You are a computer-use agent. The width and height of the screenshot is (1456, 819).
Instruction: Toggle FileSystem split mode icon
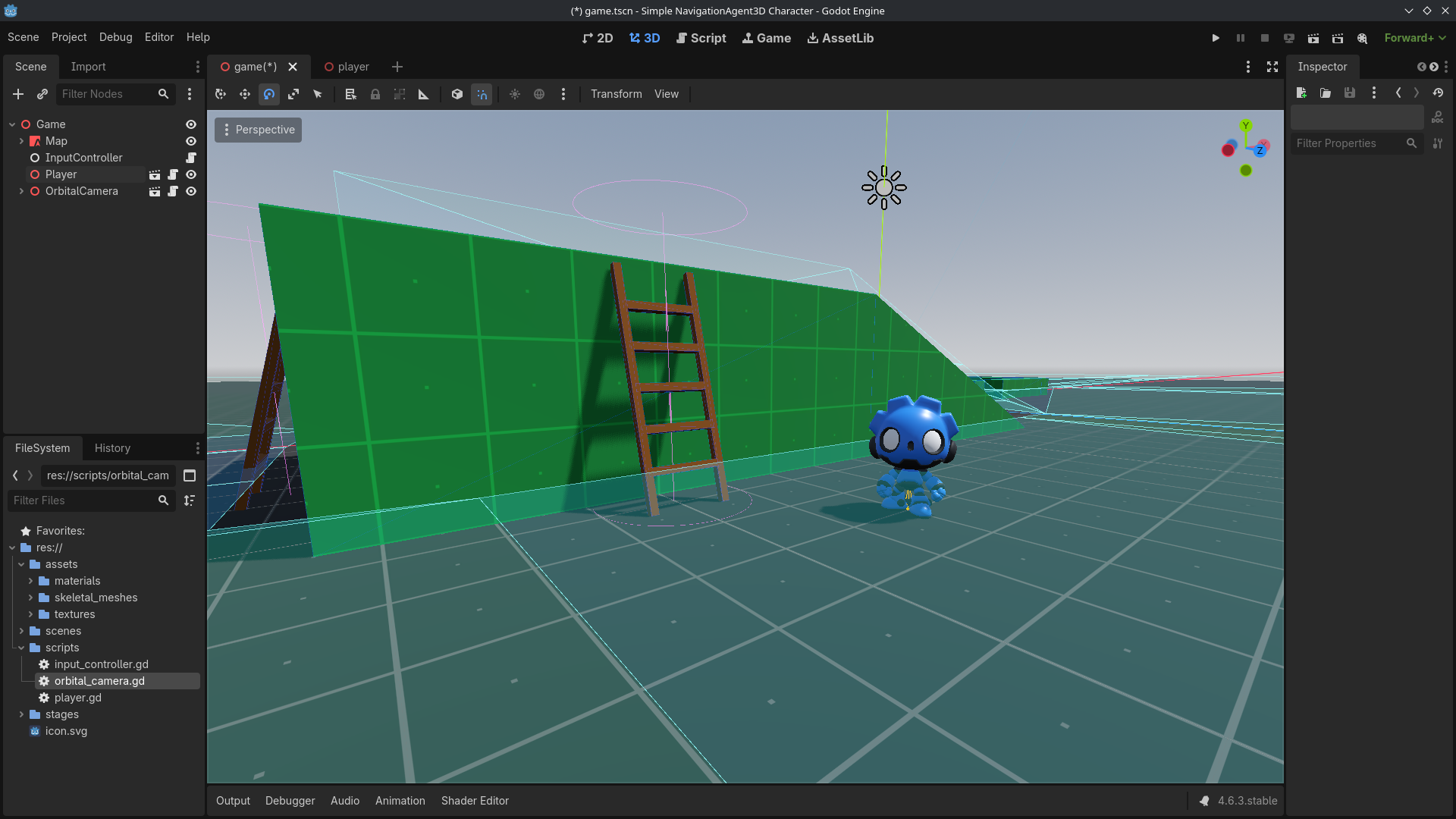(190, 475)
